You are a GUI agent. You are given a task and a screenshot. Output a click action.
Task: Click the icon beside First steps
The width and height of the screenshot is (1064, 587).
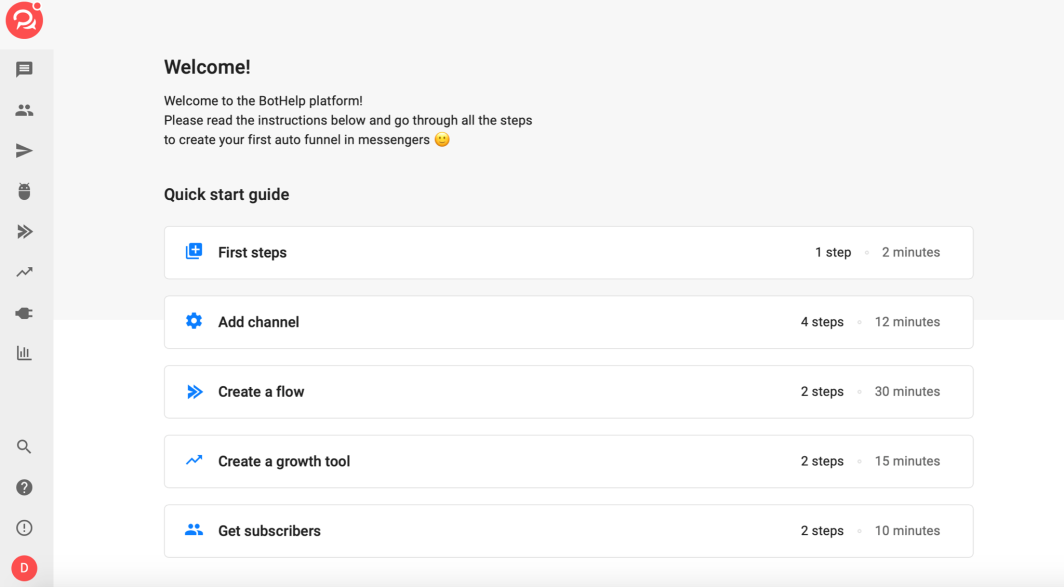pyautogui.click(x=194, y=252)
